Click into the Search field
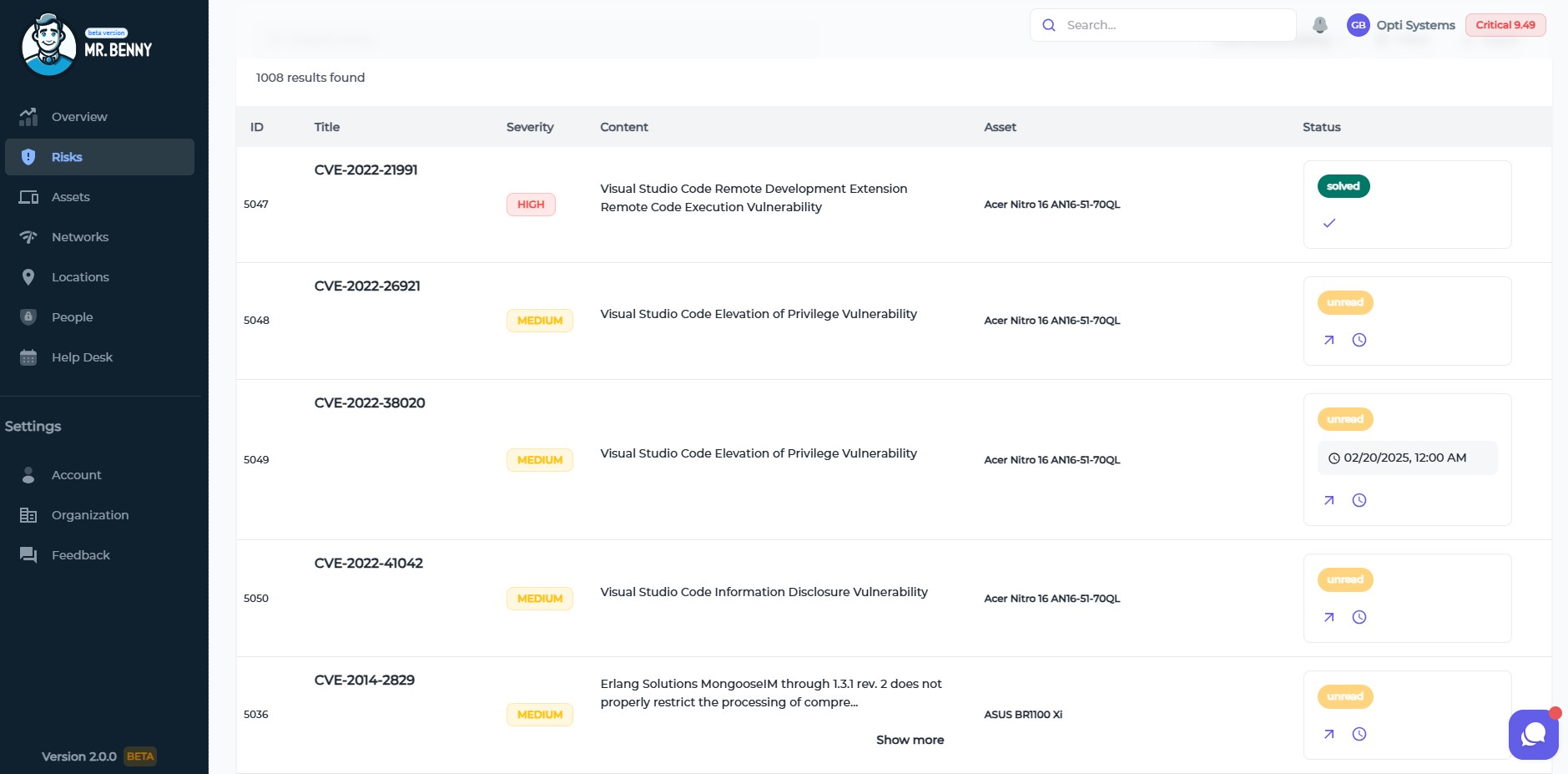 click(x=1172, y=25)
